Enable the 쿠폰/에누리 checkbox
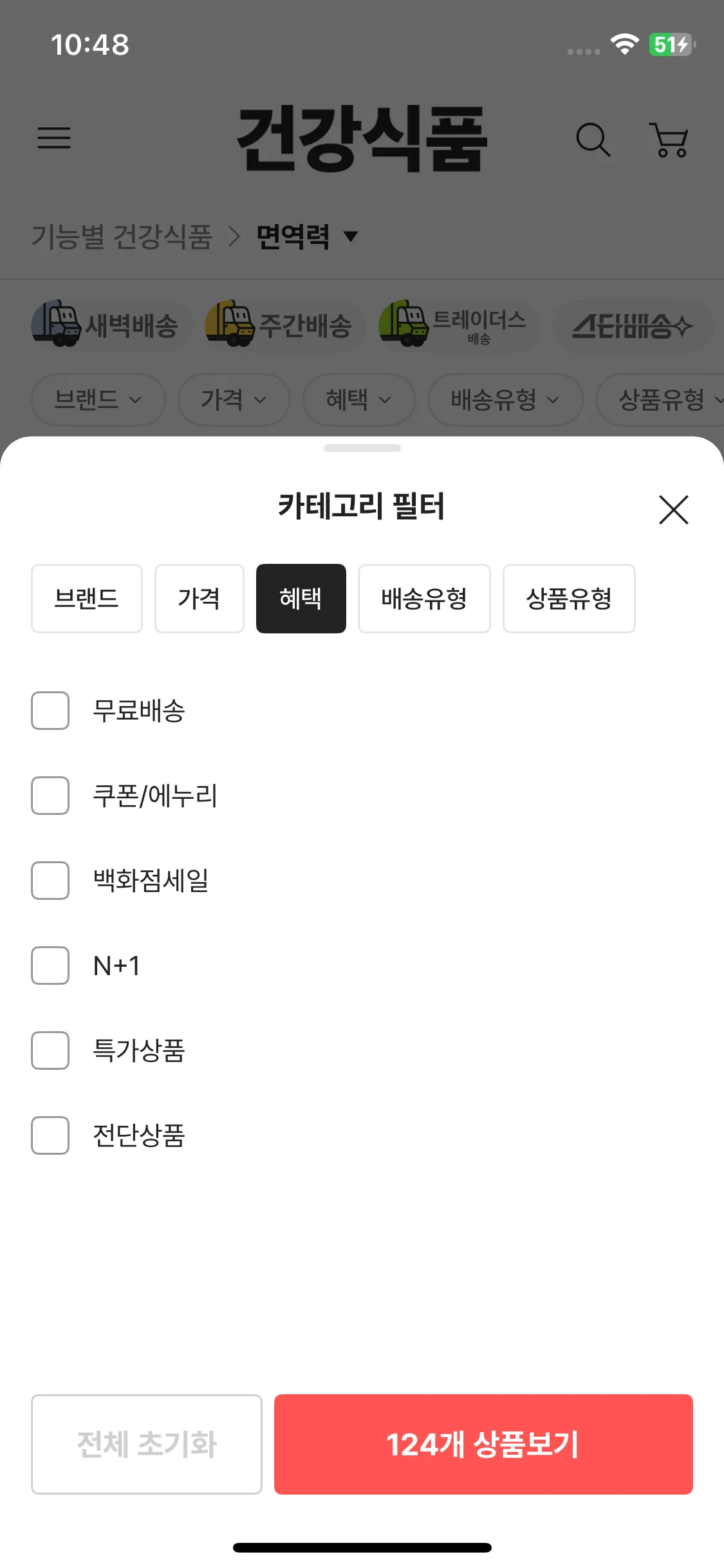This screenshot has height=1568, width=724. coord(50,796)
